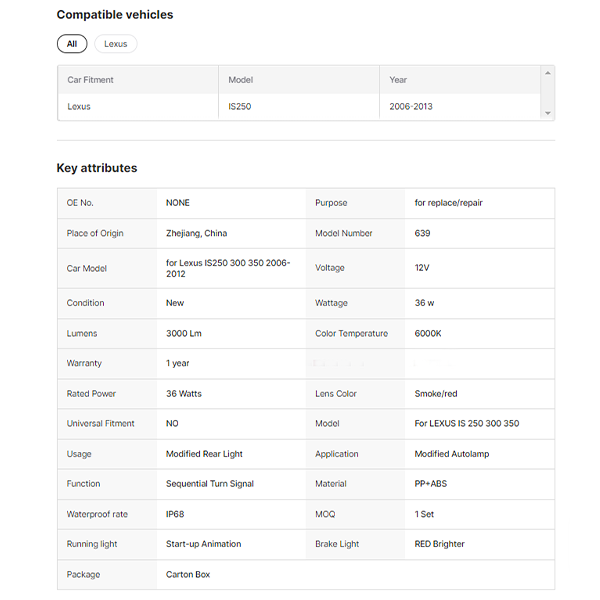Click the Compatible vehicles heading
Screen dimensions: 600x600
coord(114,15)
